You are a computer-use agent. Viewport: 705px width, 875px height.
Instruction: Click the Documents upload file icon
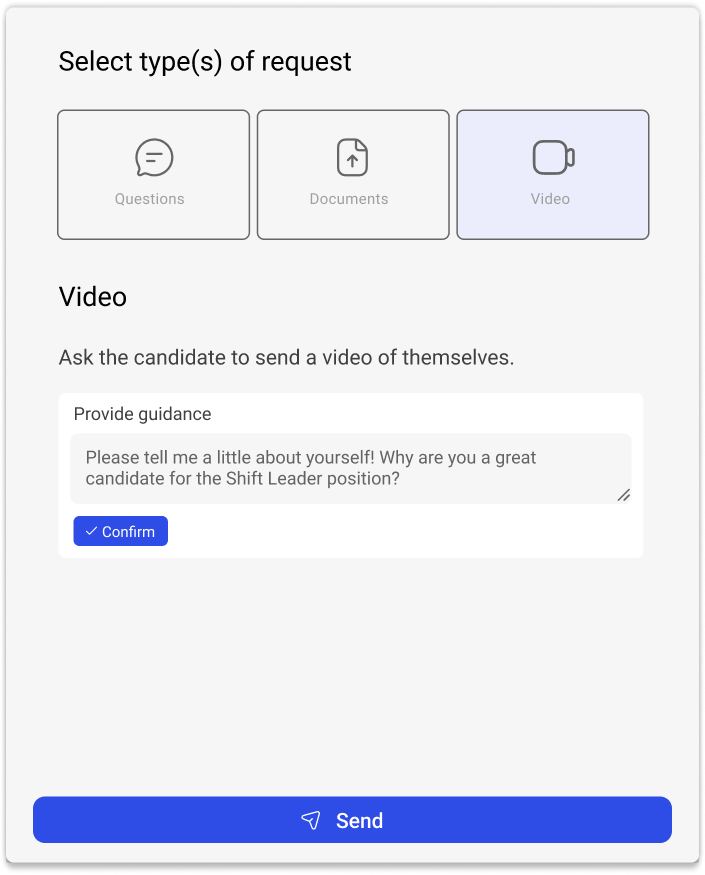click(x=352, y=157)
